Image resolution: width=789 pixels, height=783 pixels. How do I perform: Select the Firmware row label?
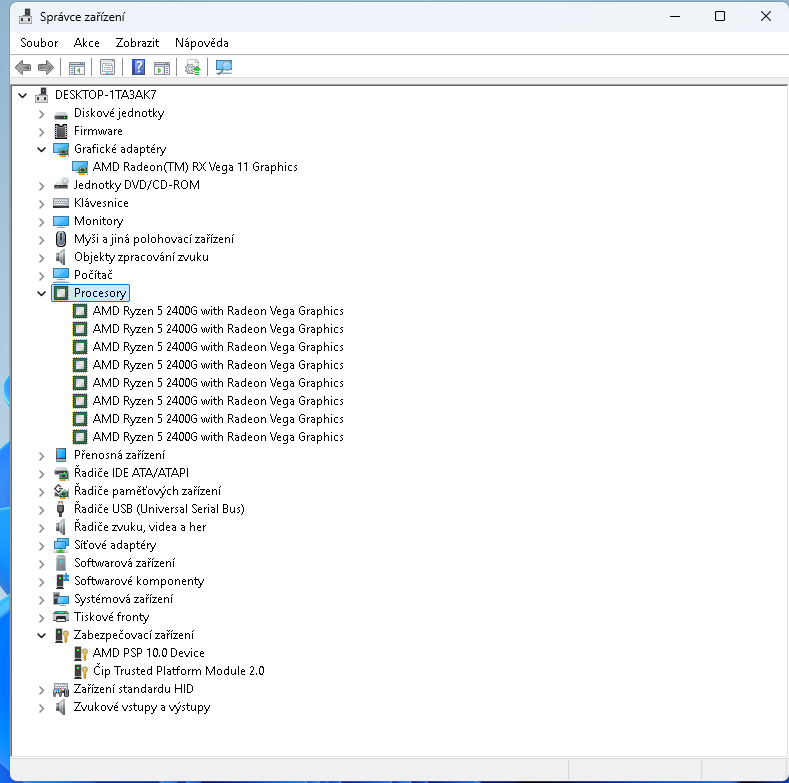click(x=98, y=131)
